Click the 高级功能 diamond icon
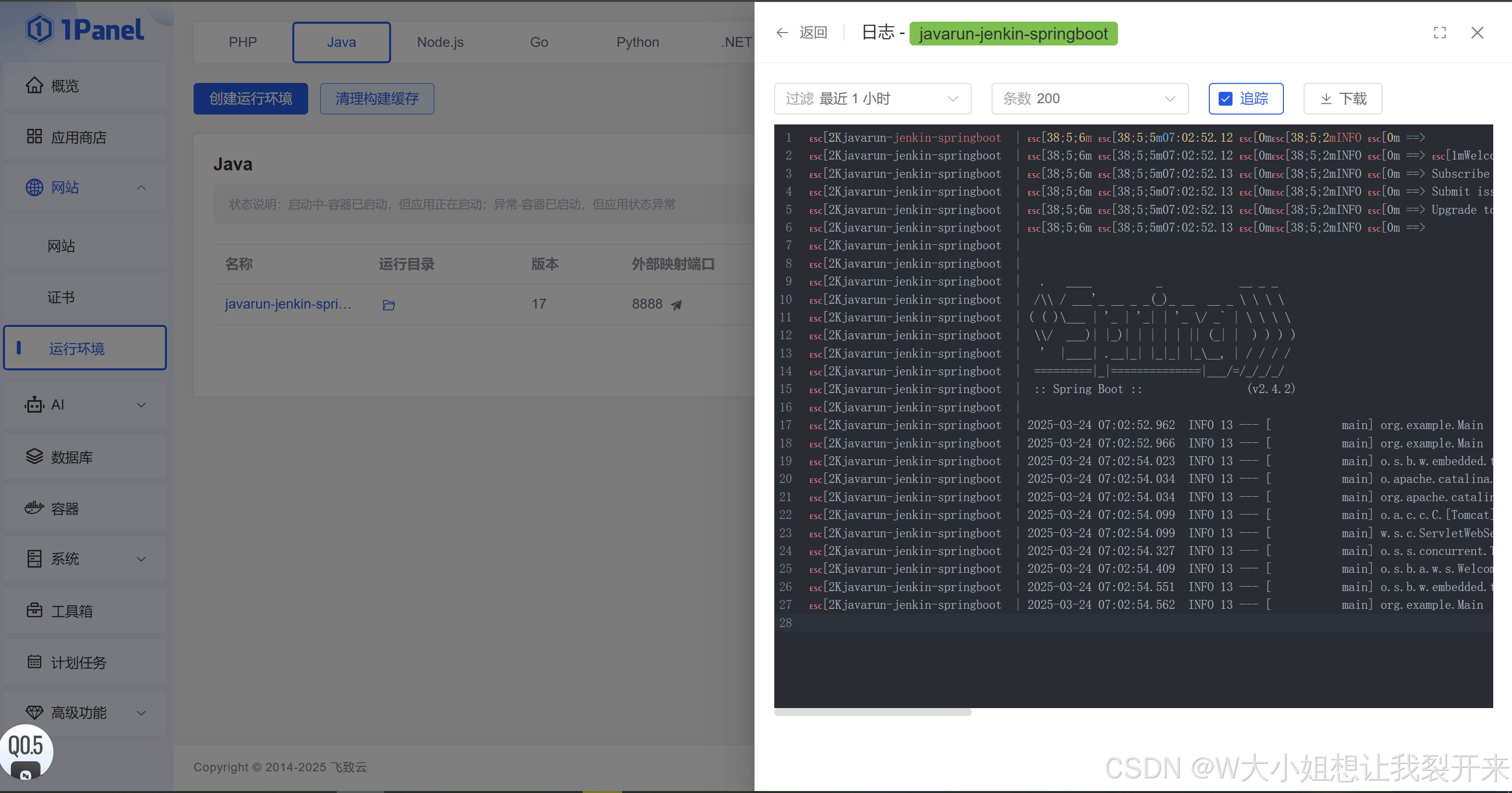This screenshot has width=1512, height=793. point(34,713)
